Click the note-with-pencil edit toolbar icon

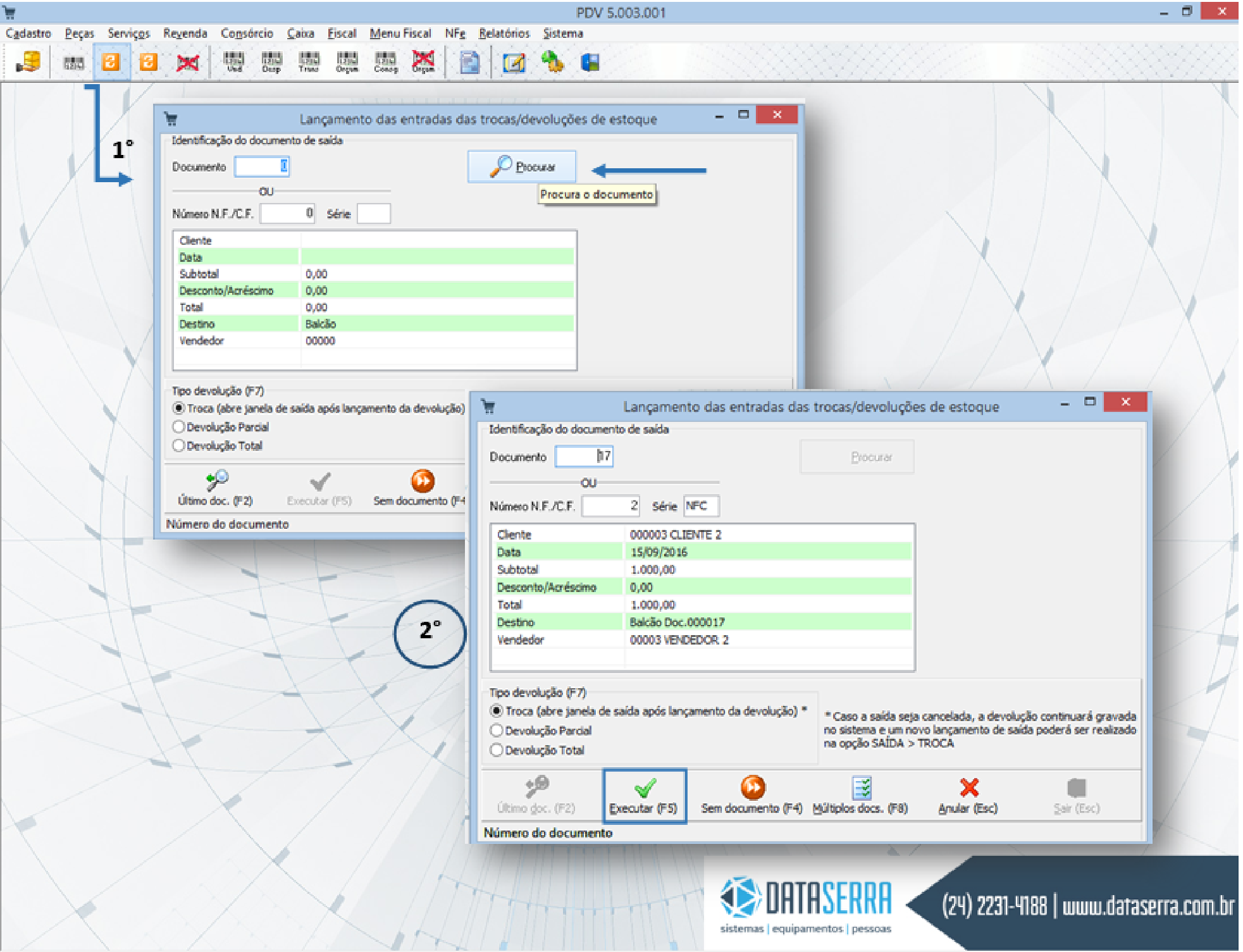pyautogui.click(x=514, y=63)
